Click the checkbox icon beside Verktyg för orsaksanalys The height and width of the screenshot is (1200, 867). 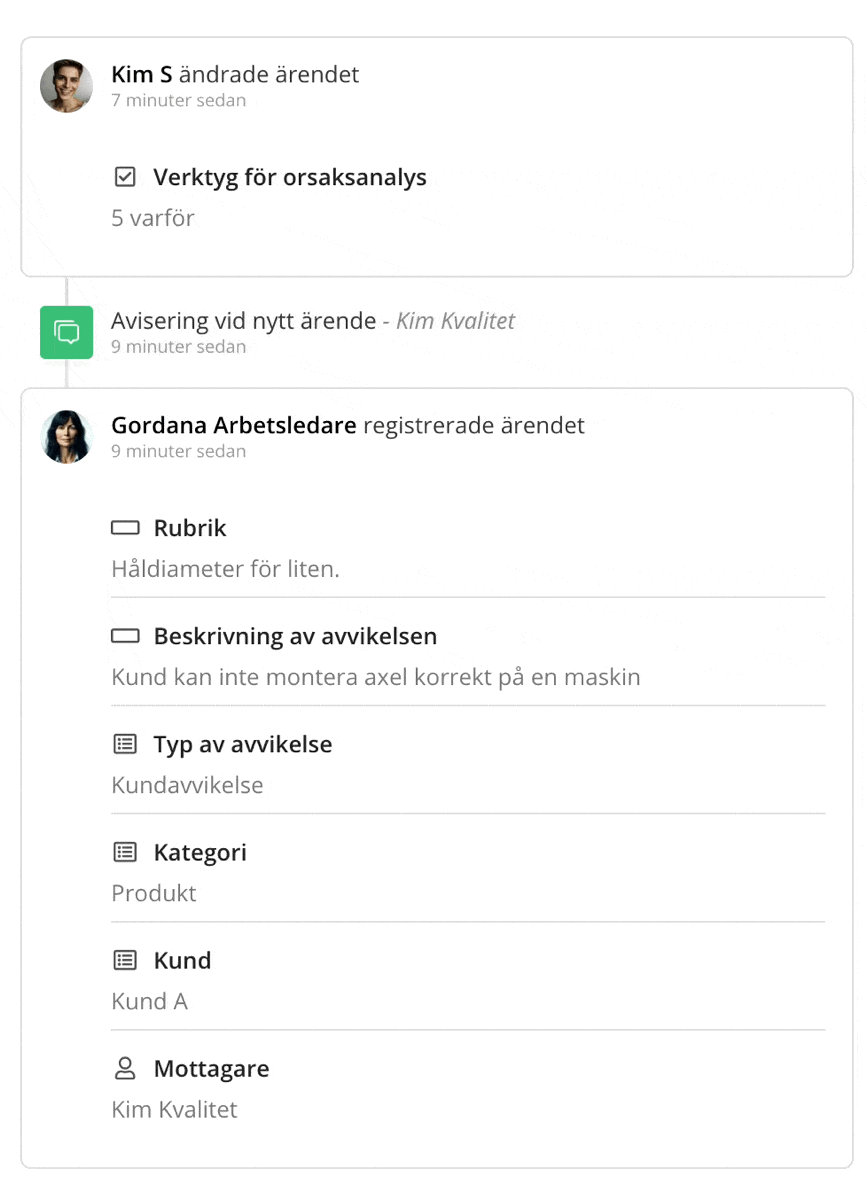124,176
